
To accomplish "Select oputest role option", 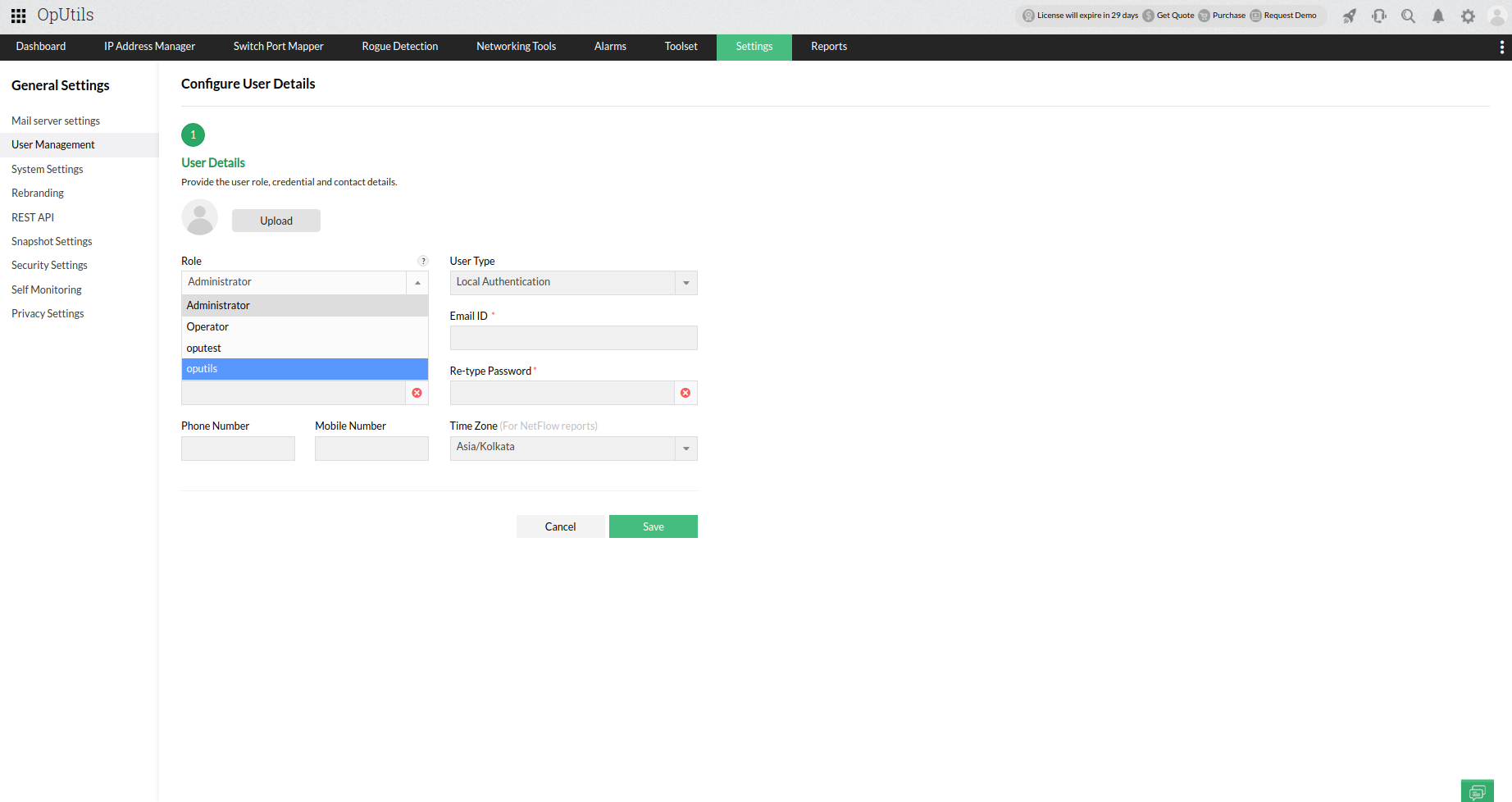I will 305,348.
